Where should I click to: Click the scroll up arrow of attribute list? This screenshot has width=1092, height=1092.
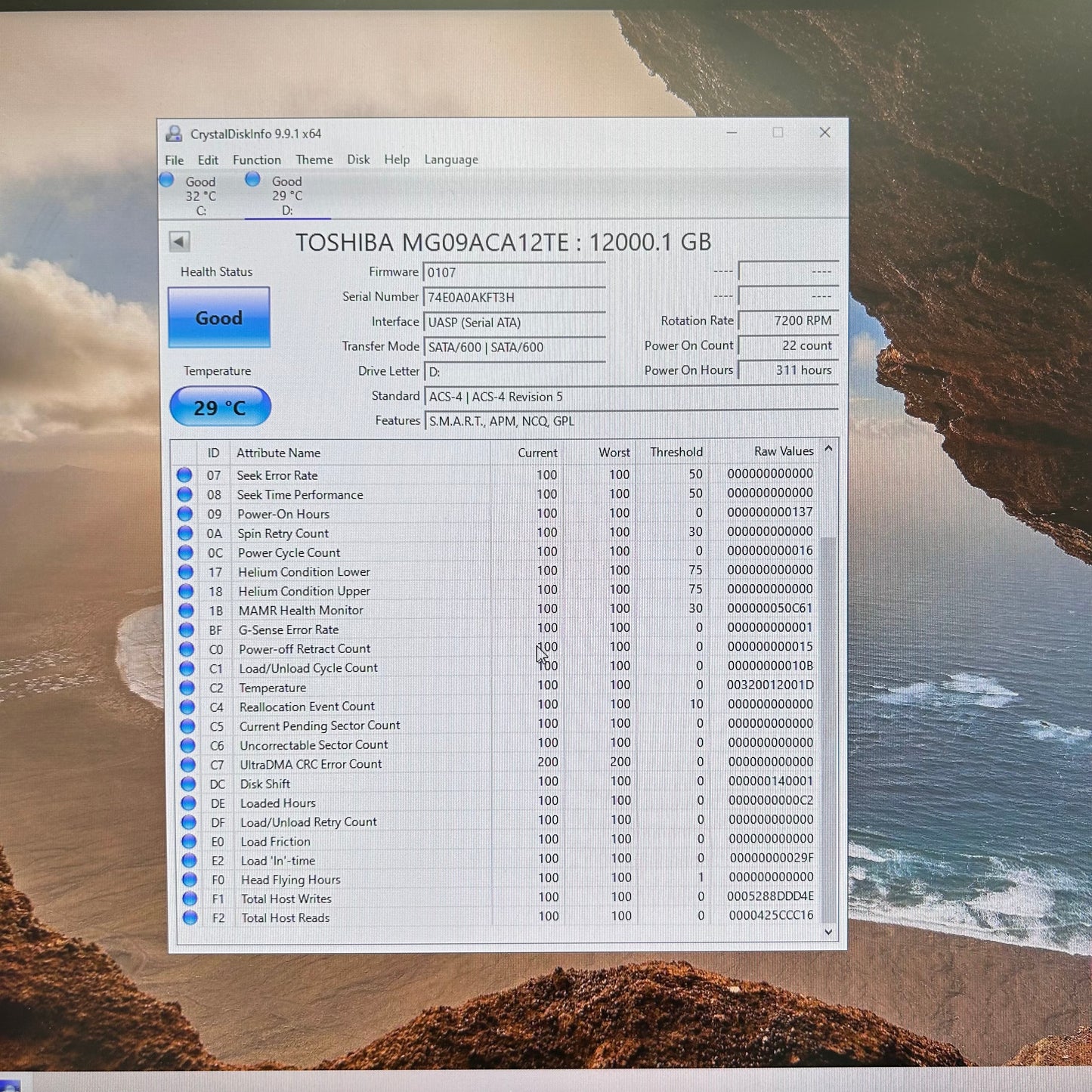[828, 449]
